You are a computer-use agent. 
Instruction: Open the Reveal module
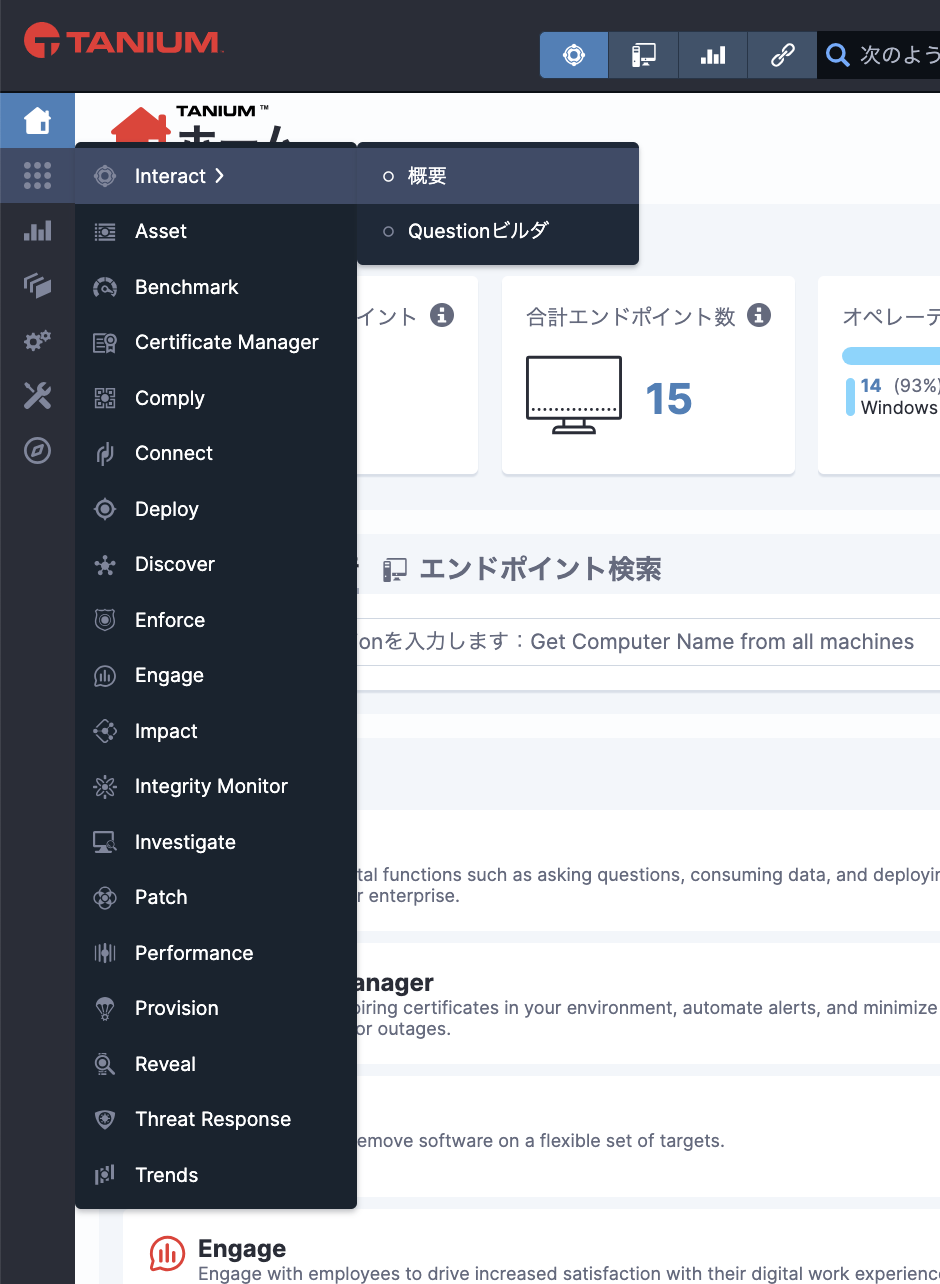pyautogui.click(x=216, y=1064)
